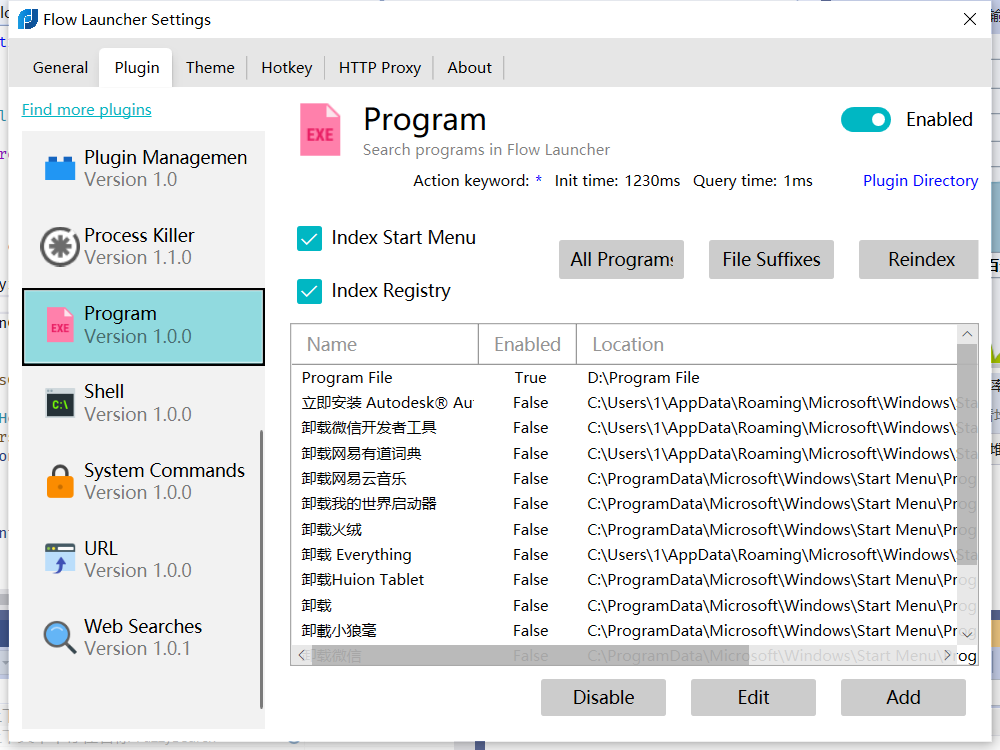This screenshot has height=750, width=1000.
Task: Select the Process Killer asterisk icon
Action: (60, 246)
